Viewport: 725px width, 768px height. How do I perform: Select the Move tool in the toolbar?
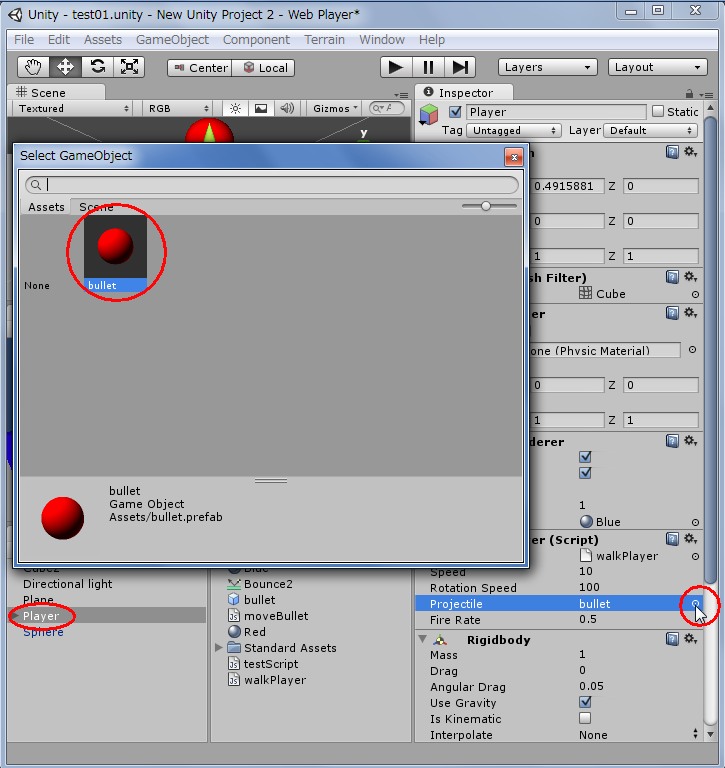[x=66, y=67]
